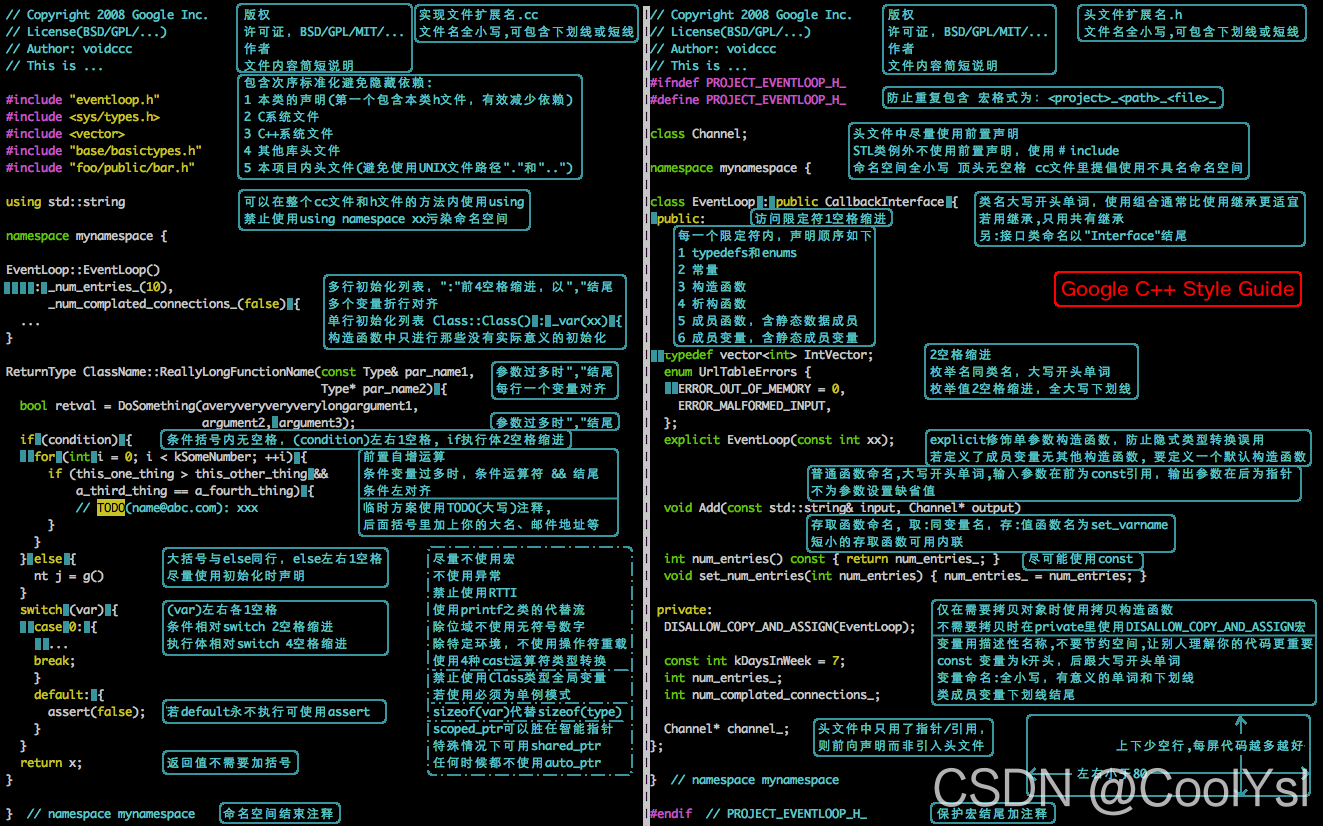The height and width of the screenshot is (826, 1323).
Task: Click the 'default: {' label
Action: pyautogui.click(x=69, y=695)
